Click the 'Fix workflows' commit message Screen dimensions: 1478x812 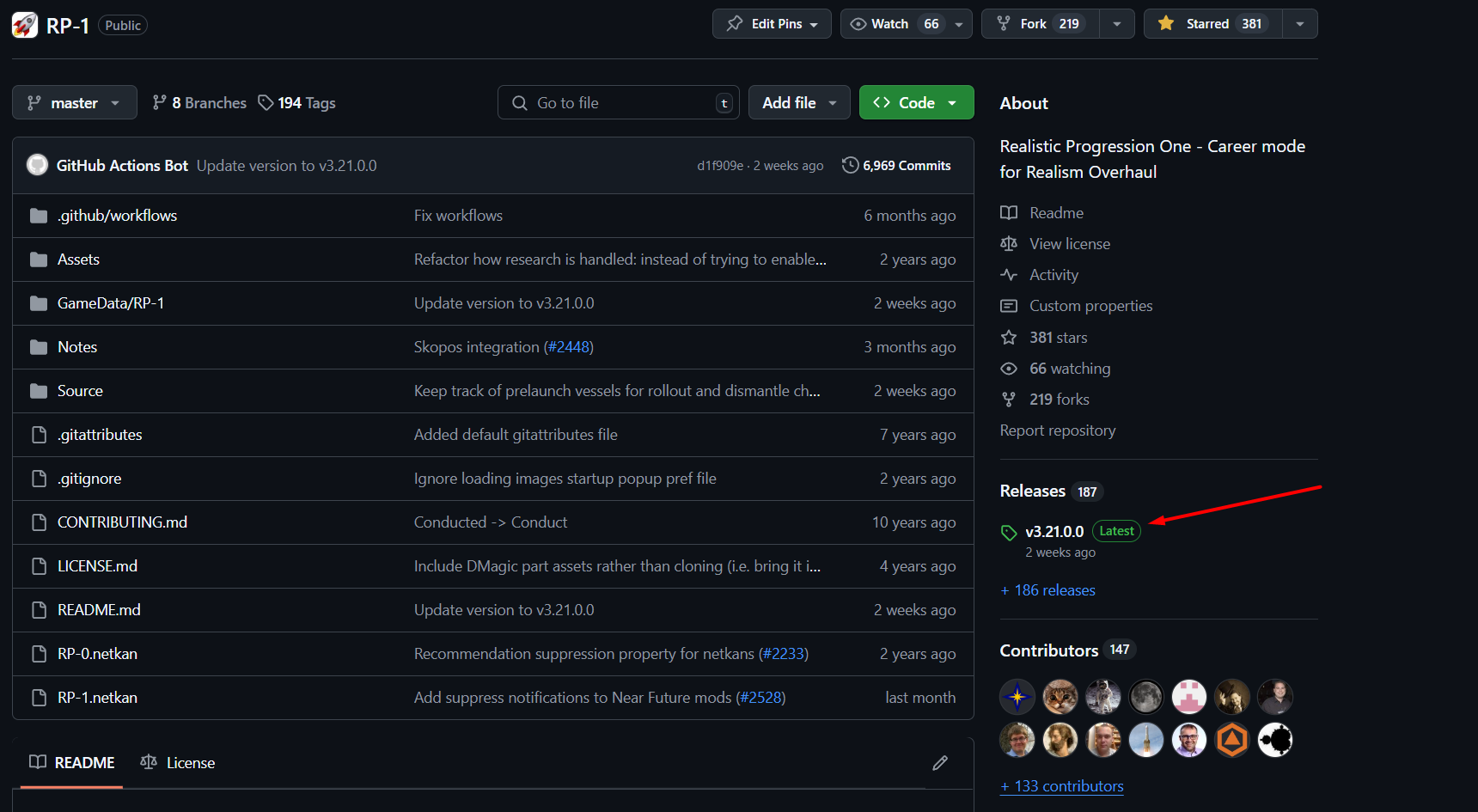458,216
